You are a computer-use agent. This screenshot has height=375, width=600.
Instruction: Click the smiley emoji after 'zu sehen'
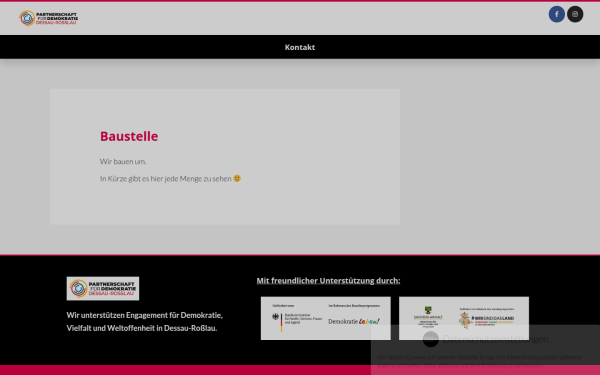(237, 178)
